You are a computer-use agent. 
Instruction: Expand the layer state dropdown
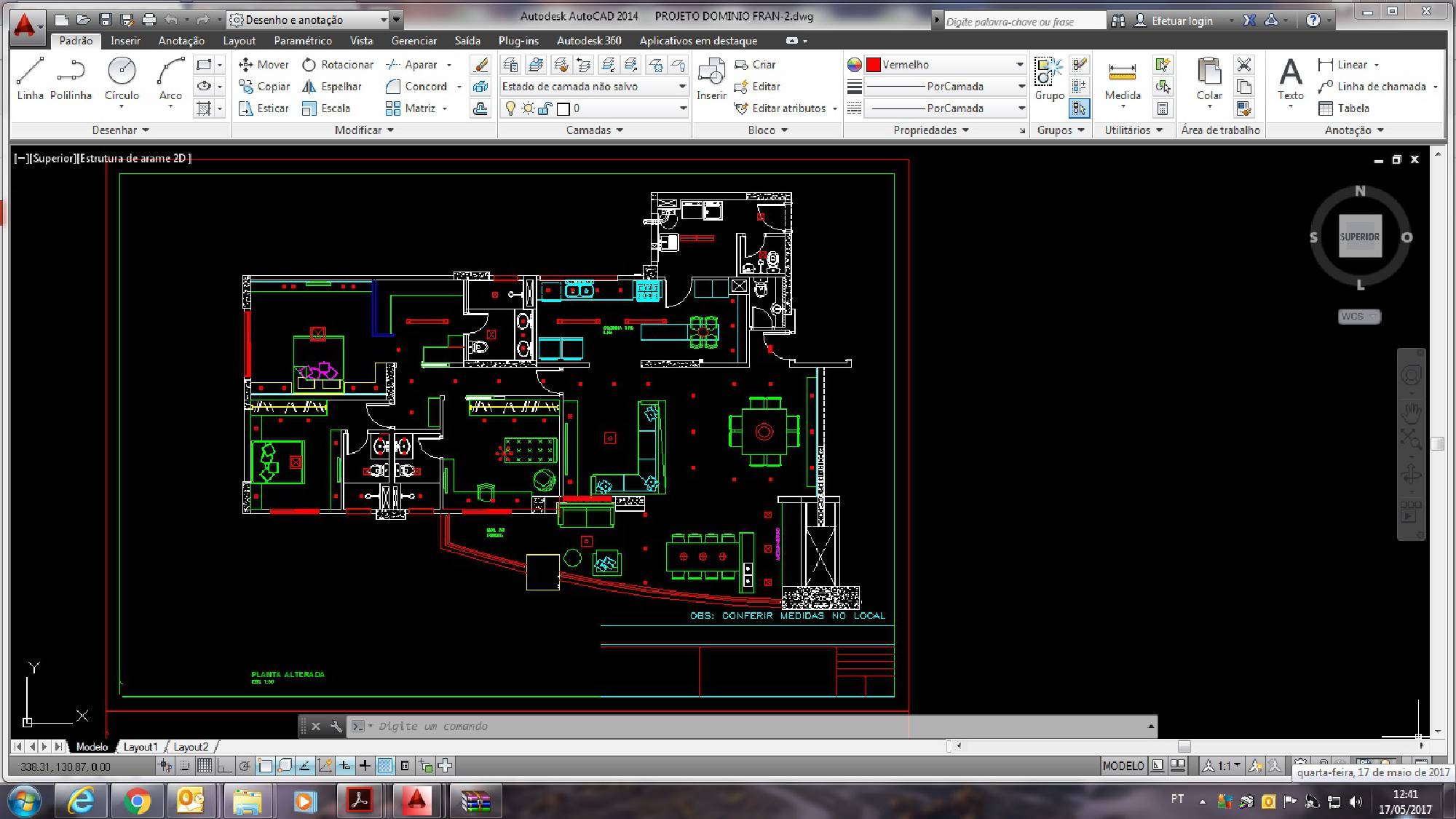click(x=682, y=87)
